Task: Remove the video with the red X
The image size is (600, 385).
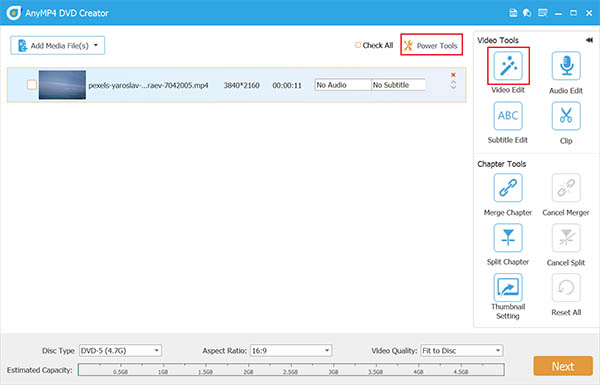Action: click(453, 75)
